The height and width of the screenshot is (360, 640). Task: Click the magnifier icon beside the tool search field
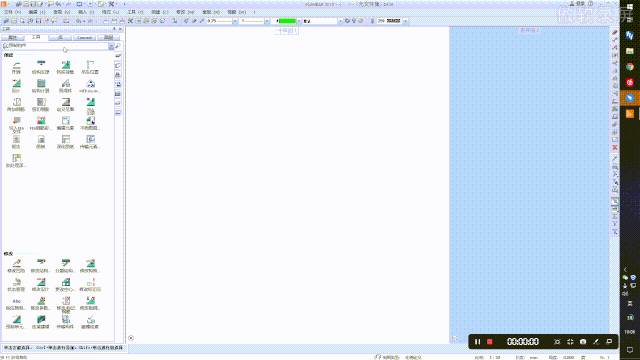[x=118, y=46]
